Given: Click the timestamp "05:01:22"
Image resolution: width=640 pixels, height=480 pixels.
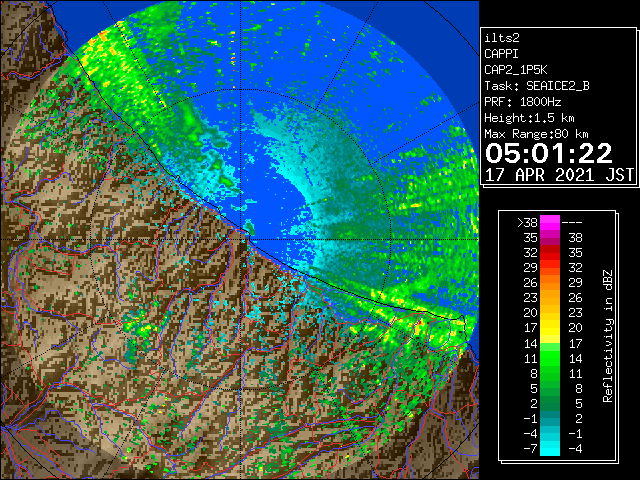Looking at the screenshot, I should pos(549,153).
